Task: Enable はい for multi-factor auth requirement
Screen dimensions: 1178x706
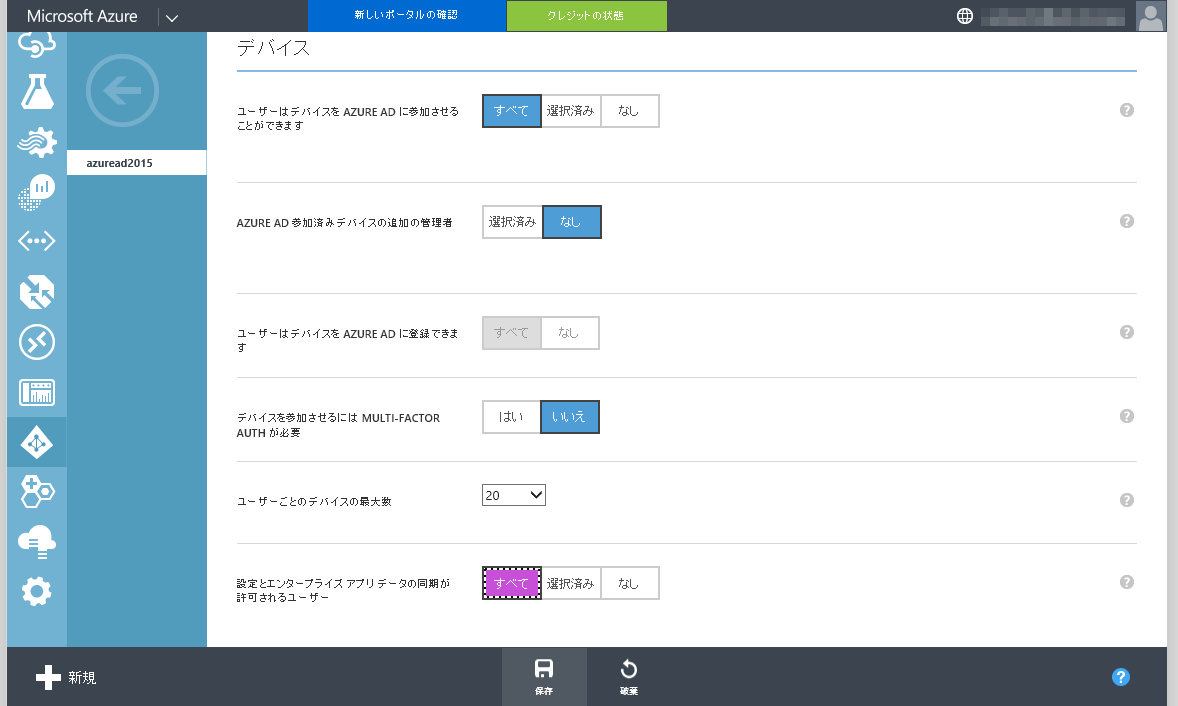Action: [x=511, y=417]
